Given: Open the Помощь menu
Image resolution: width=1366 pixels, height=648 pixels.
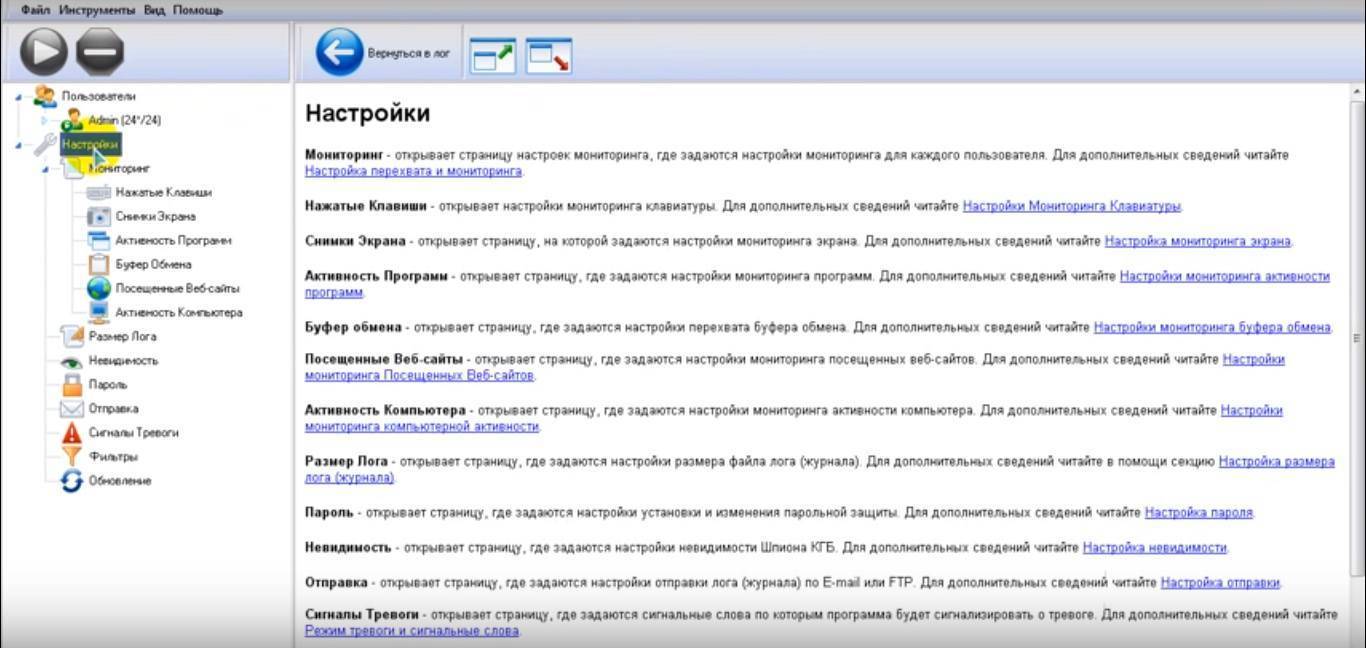Looking at the screenshot, I should coord(198,10).
